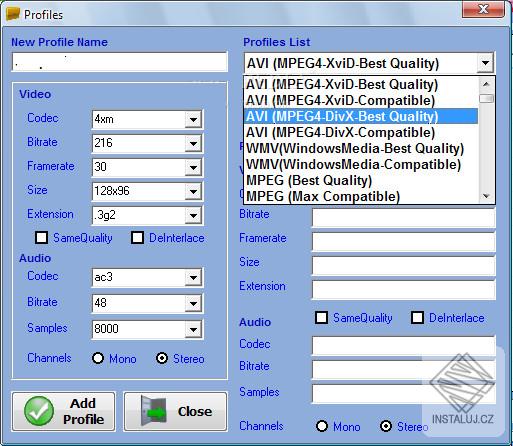Enable left panel SameQuality checkbox

point(41,238)
